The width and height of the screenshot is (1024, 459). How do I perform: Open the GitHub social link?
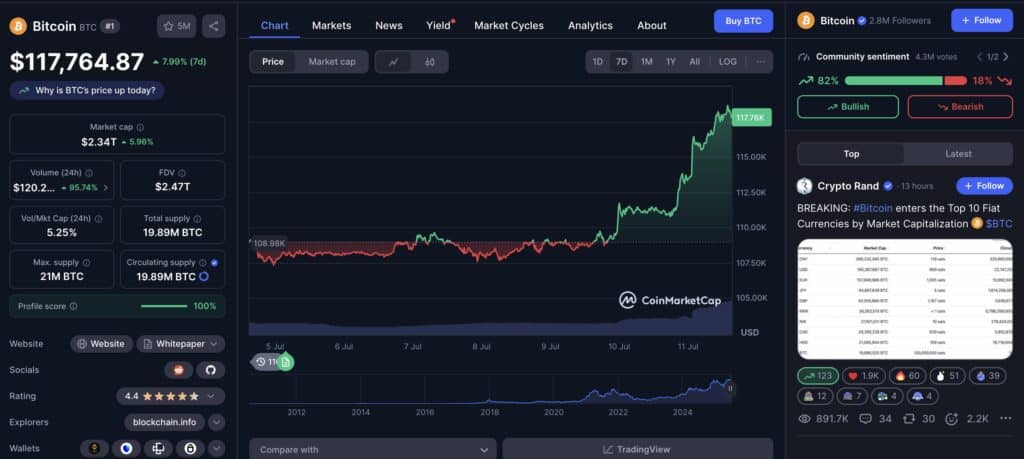pyautogui.click(x=210, y=370)
